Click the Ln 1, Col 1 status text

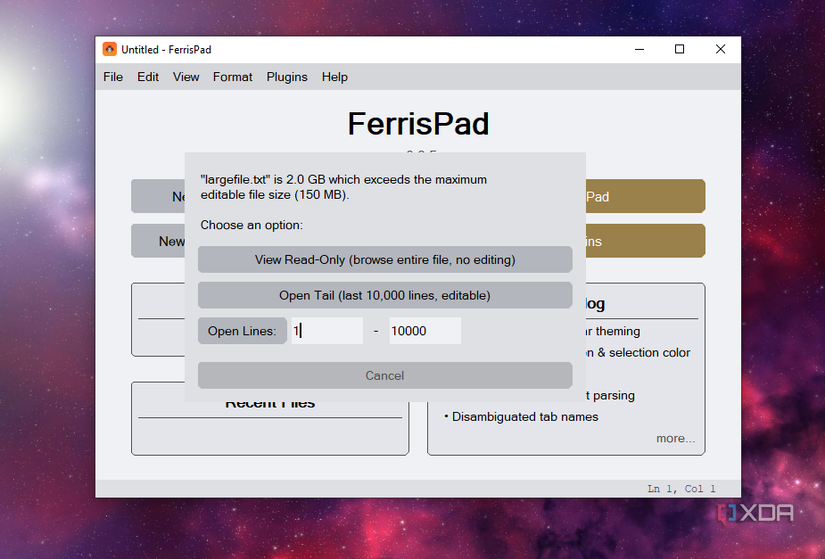(681, 489)
